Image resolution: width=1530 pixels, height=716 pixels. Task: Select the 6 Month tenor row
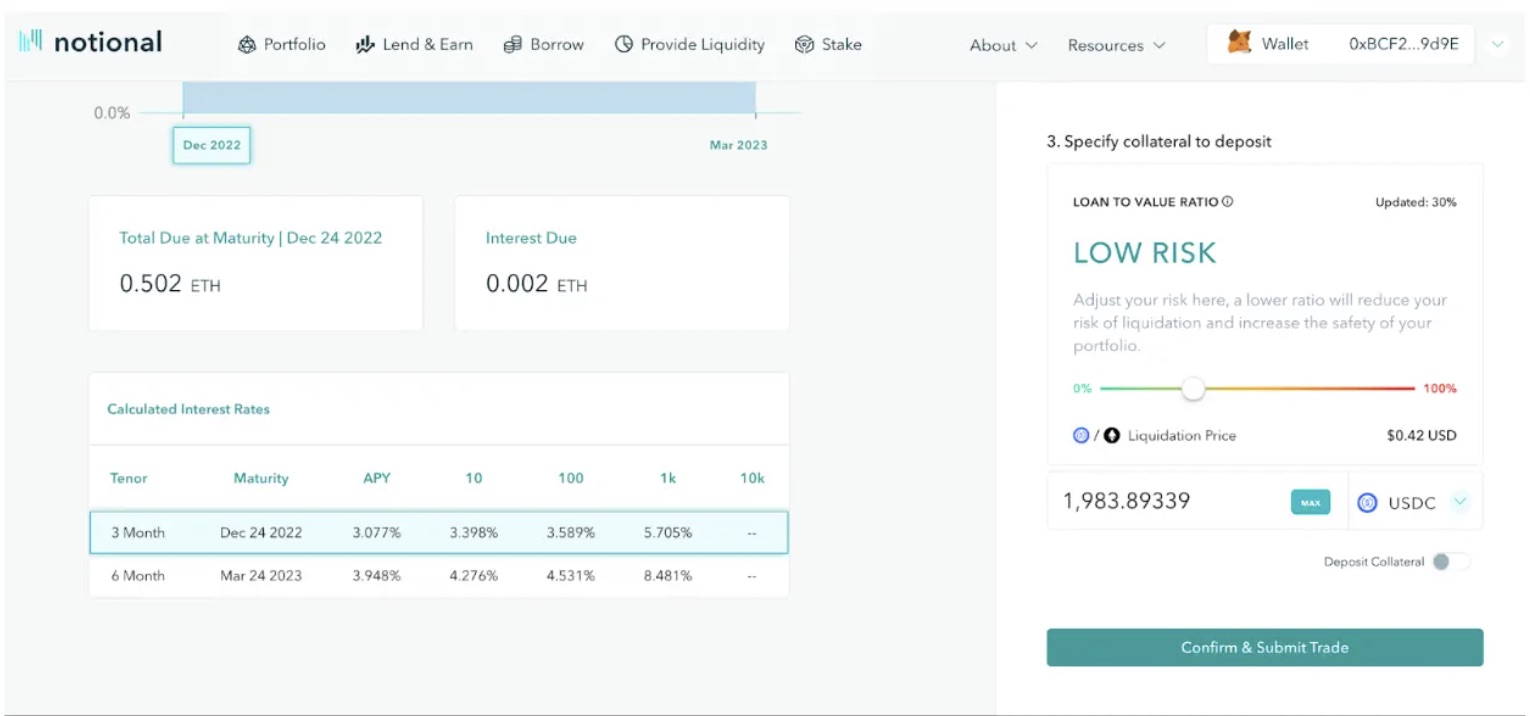point(438,576)
